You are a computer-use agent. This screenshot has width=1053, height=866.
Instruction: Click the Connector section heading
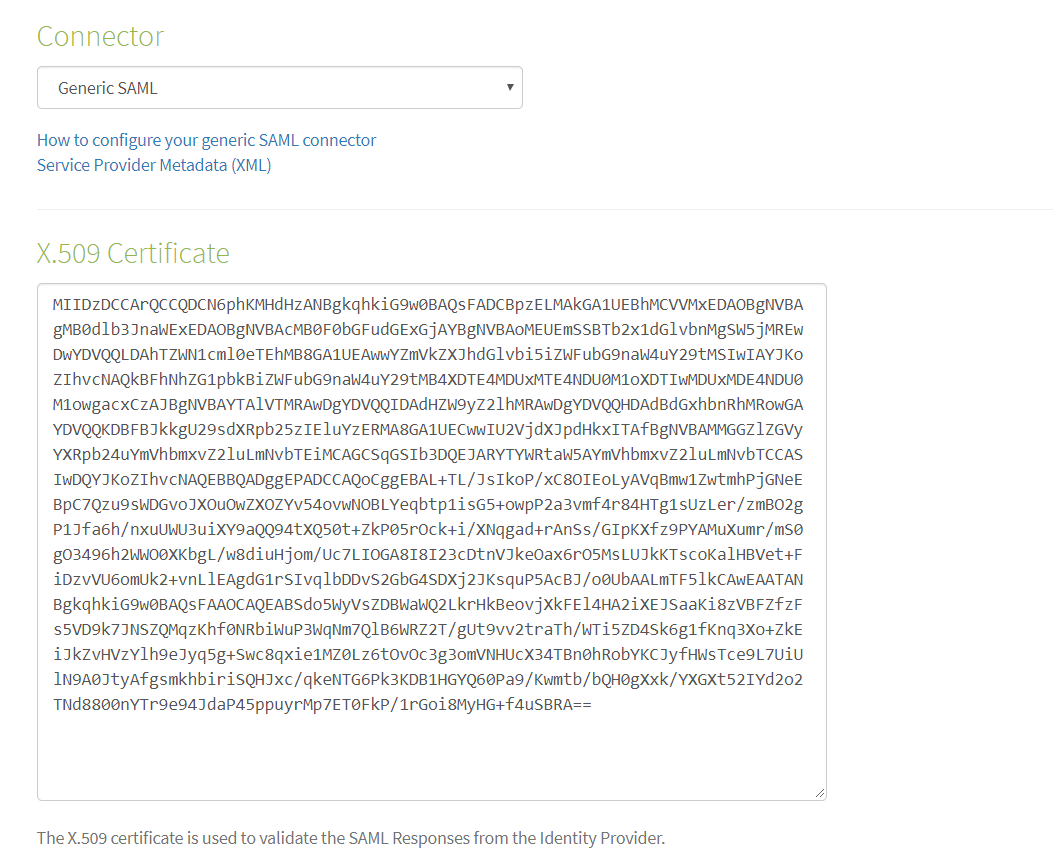point(100,36)
